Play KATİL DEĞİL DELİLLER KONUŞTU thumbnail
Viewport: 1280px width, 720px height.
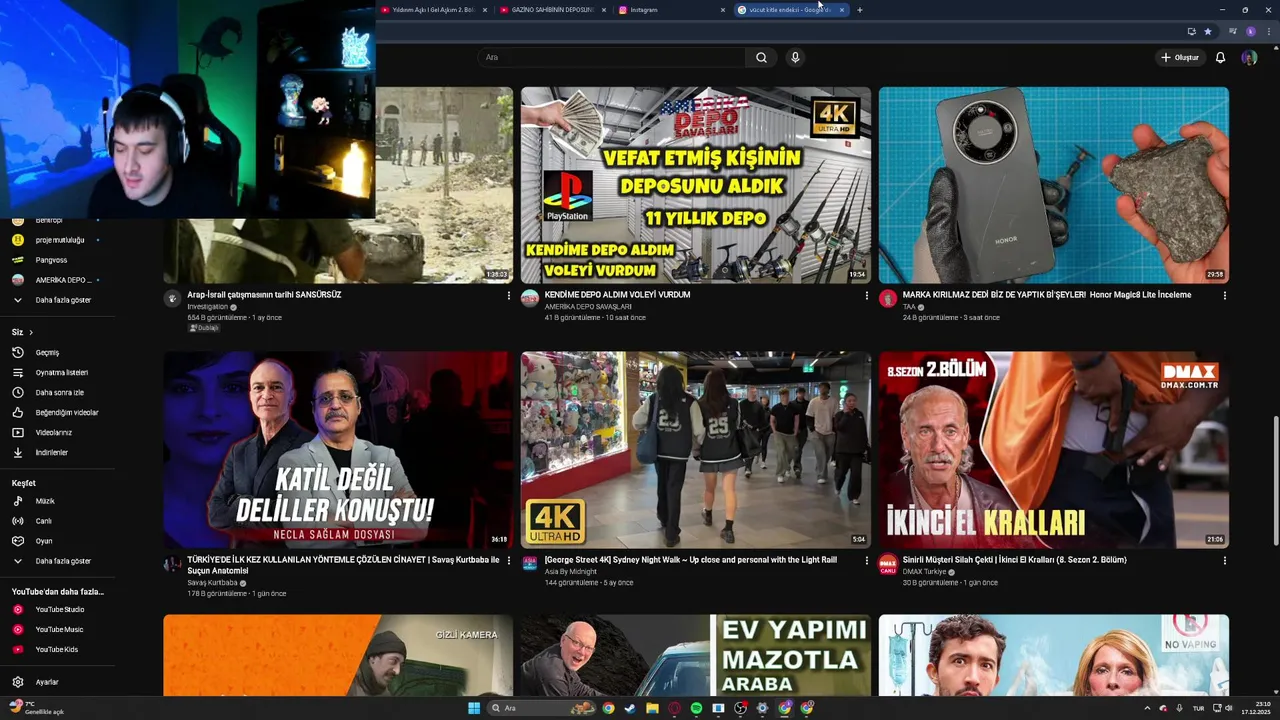[338, 450]
